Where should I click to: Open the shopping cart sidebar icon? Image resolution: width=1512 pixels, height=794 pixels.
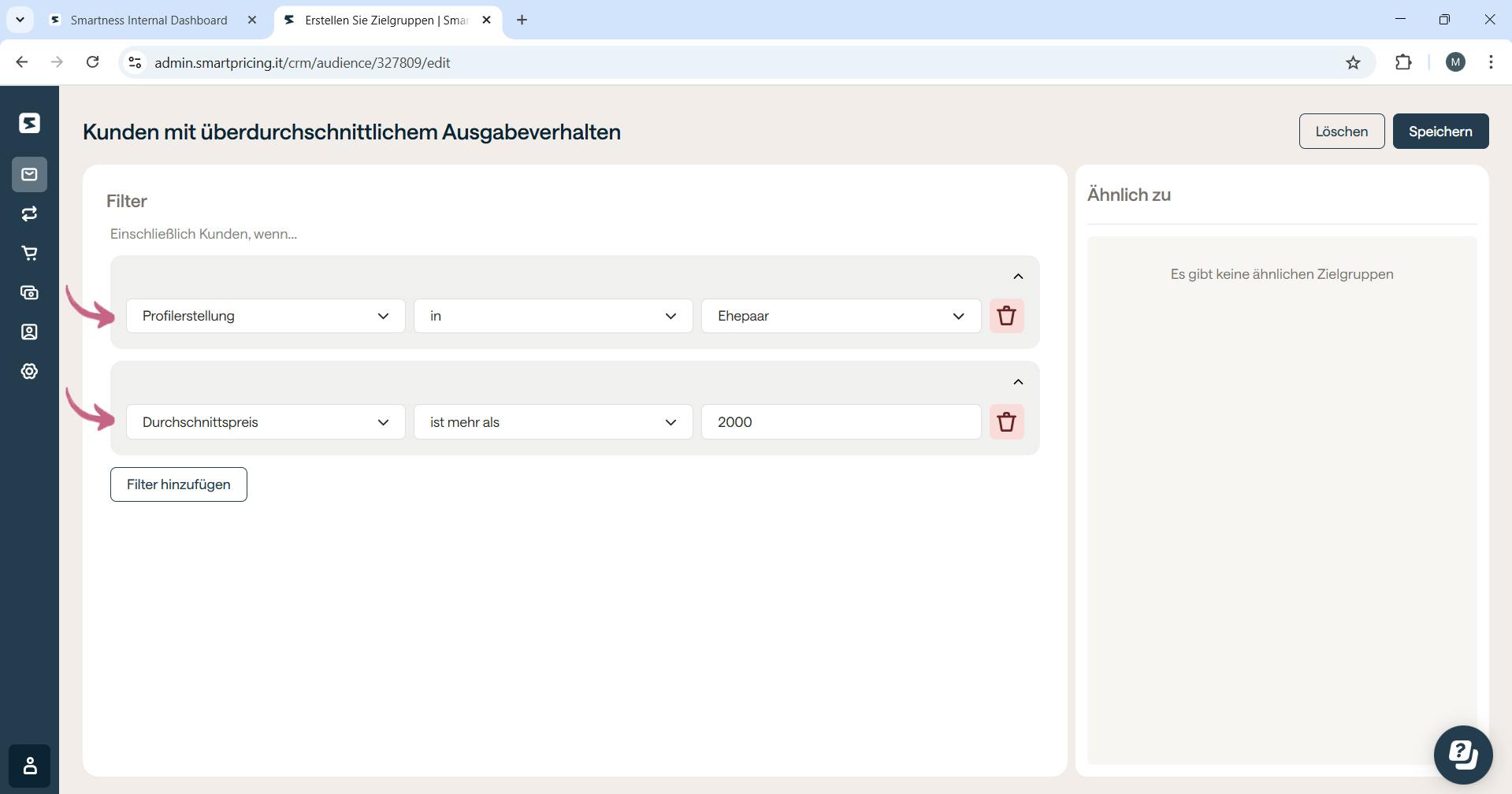click(x=29, y=253)
